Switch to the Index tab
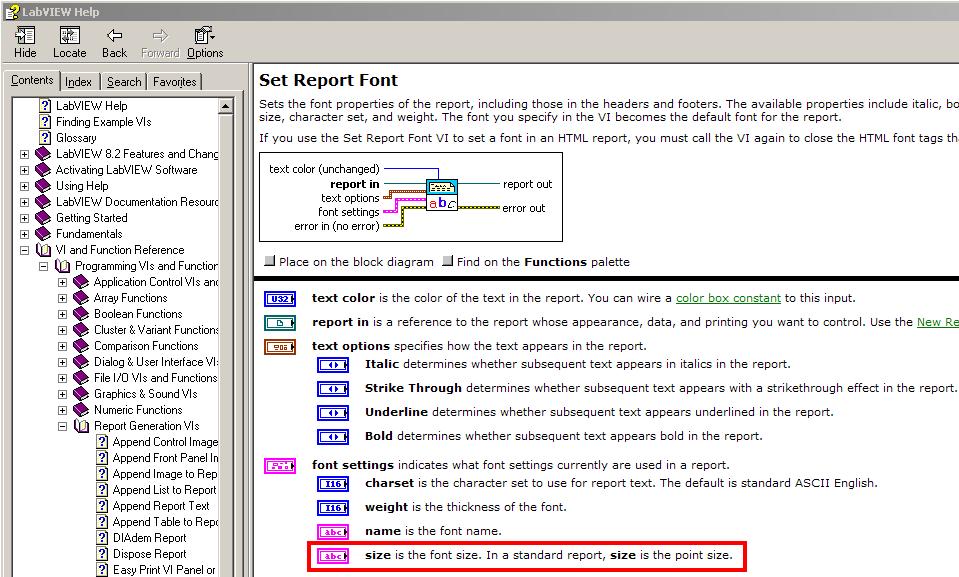 click(79, 81)
